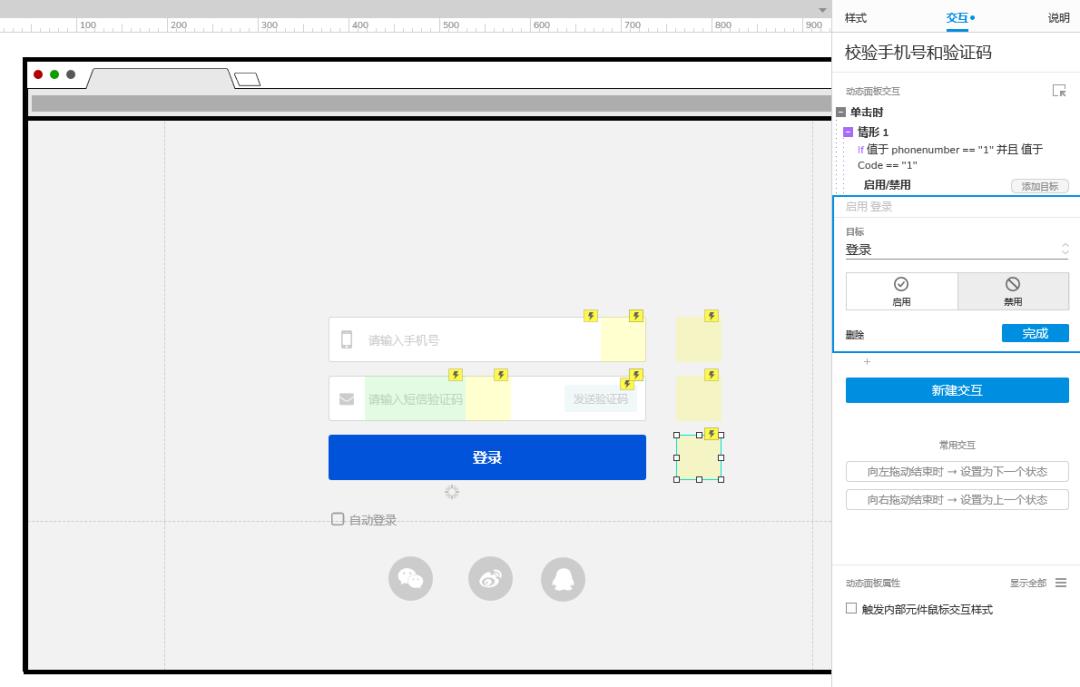Screen dimensions: 1080x687
Task: Click the new tab shape in mockup
Action: click(x=247, y=79)
